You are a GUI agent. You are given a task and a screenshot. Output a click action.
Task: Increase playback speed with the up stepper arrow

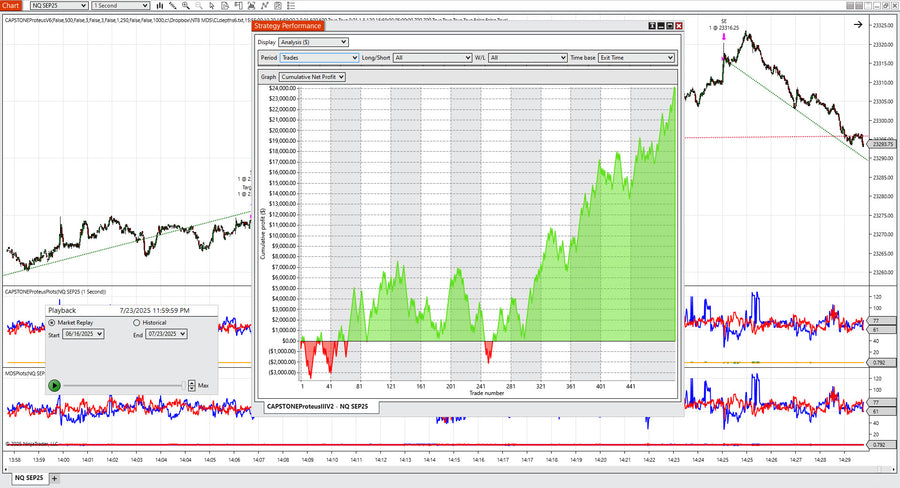[x=192, y=383]
